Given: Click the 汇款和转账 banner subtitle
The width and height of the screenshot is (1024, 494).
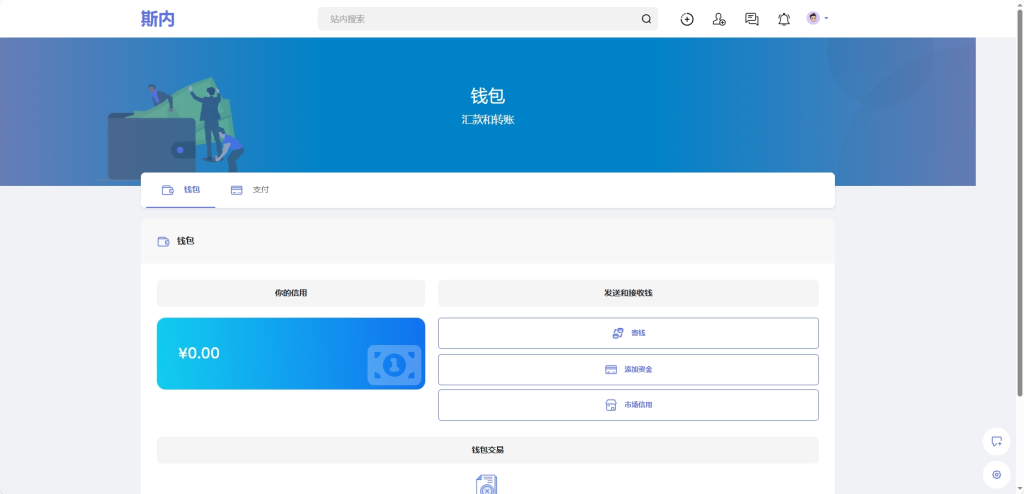Looking at the screenshot, I should pyautogui.click(x=488, y=120).
